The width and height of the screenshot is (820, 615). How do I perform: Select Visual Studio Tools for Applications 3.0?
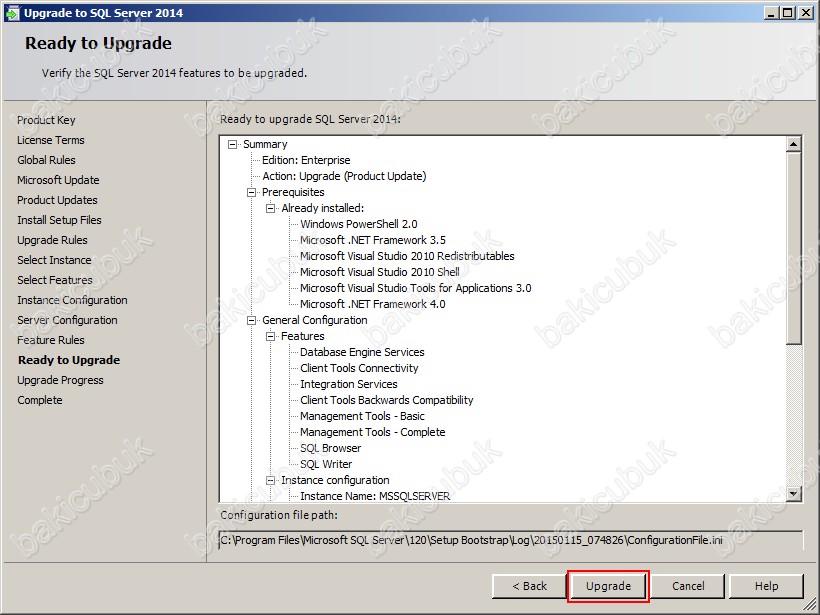(x=415, y=288)
